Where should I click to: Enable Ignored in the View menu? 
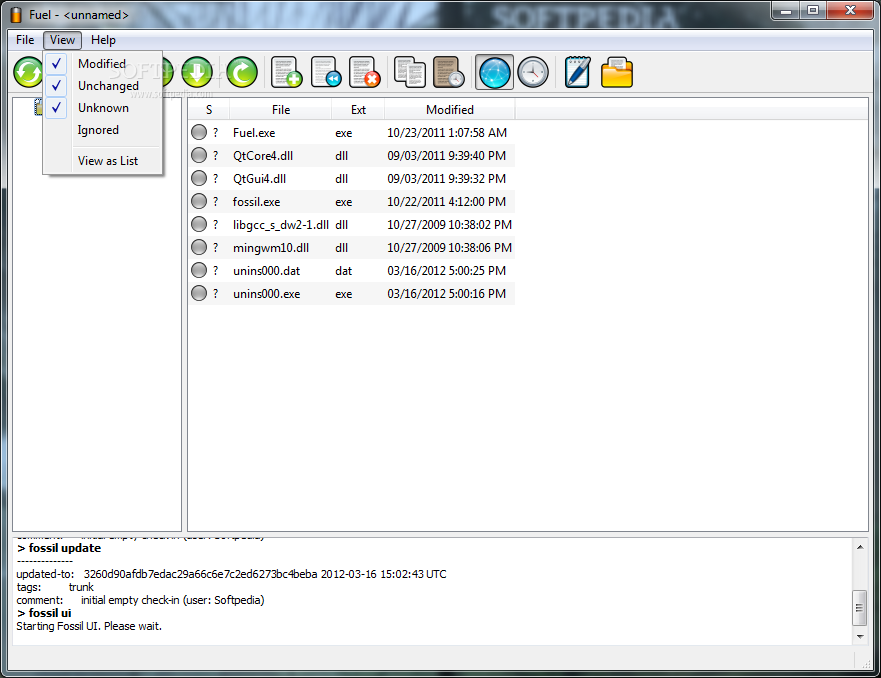[103, 130]
